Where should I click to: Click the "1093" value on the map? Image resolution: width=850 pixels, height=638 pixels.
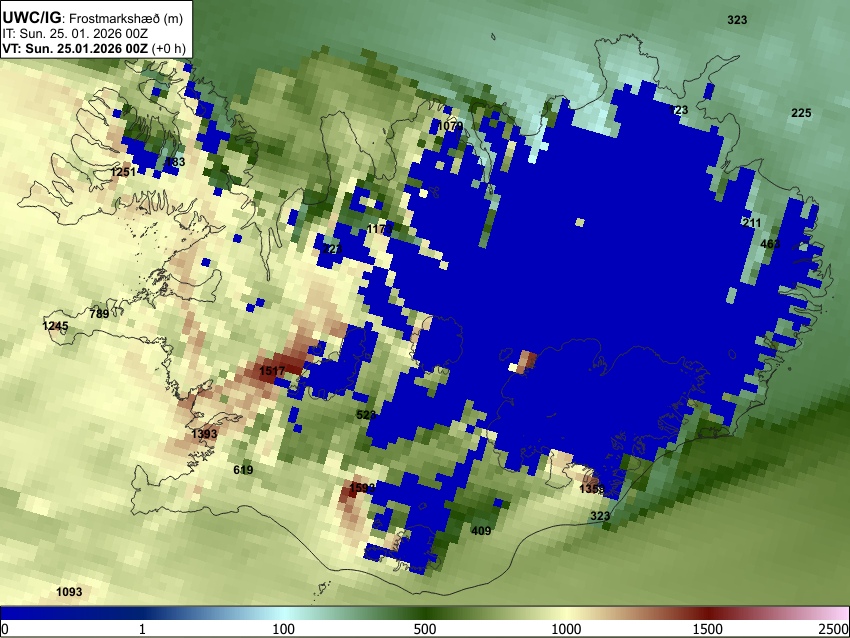tap(69, 592)
